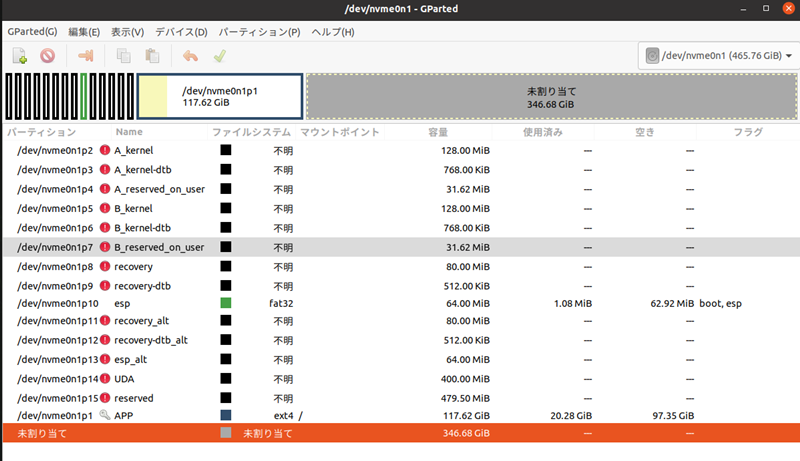Undo last operation with arrow icon
Image resolution: width=800 pixels, height=461 pixels.
click(x=190, y=56)
